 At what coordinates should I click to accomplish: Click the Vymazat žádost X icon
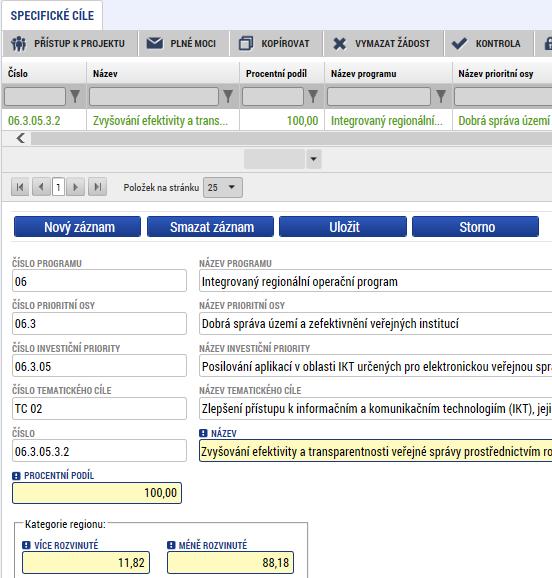tap(339, 43)
